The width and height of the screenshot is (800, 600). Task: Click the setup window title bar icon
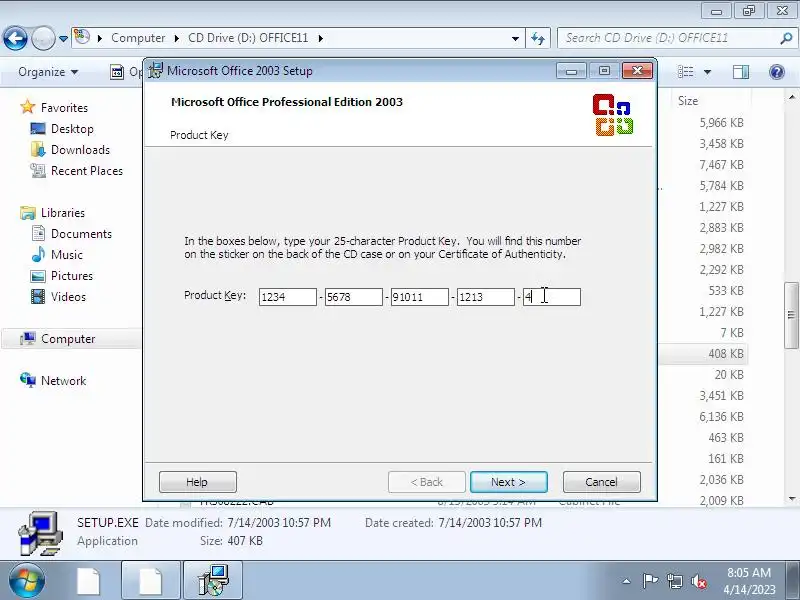point(156,70)
